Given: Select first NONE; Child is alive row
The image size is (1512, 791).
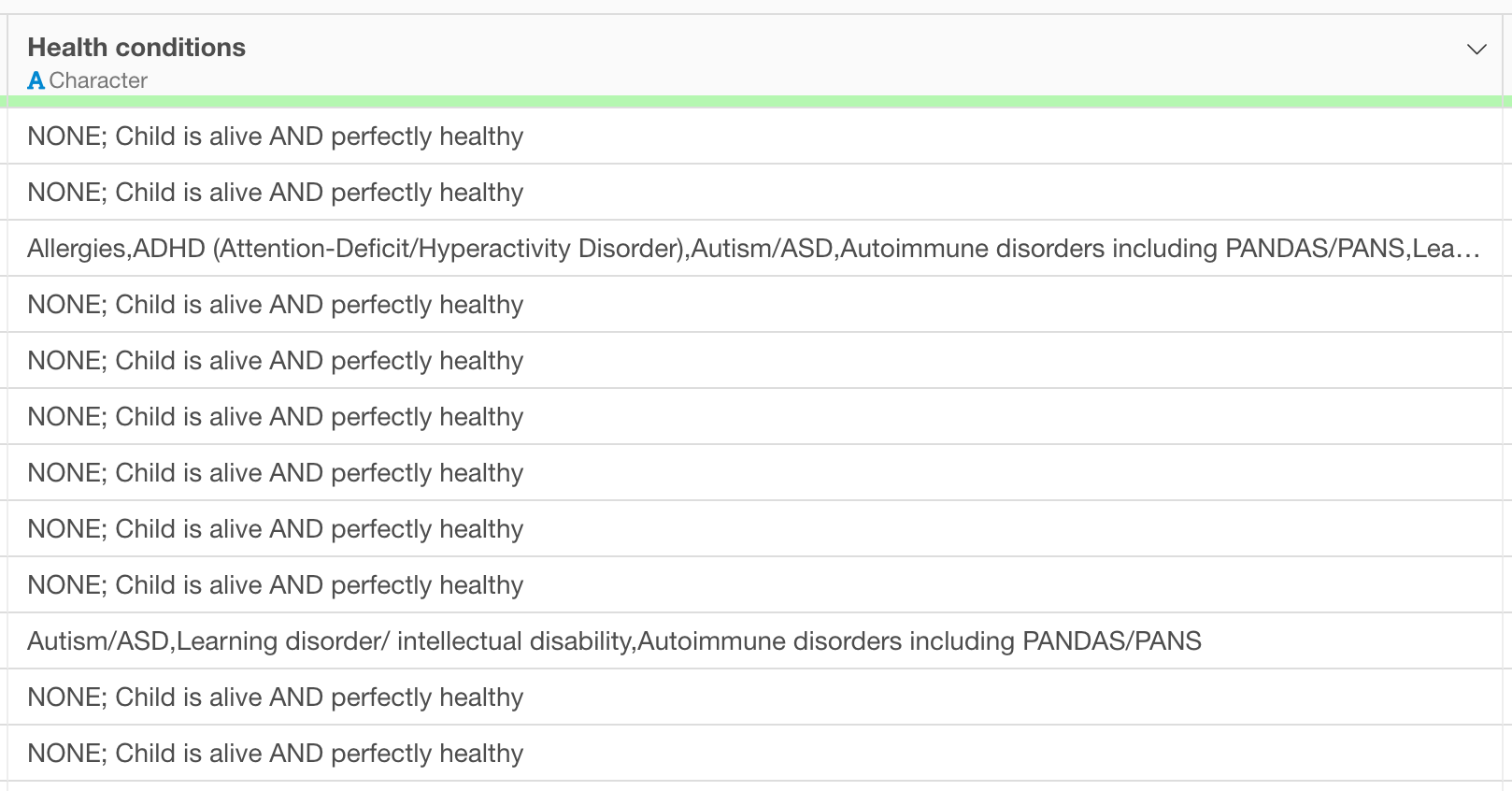Looking at the screenshot, I should 754,137.
